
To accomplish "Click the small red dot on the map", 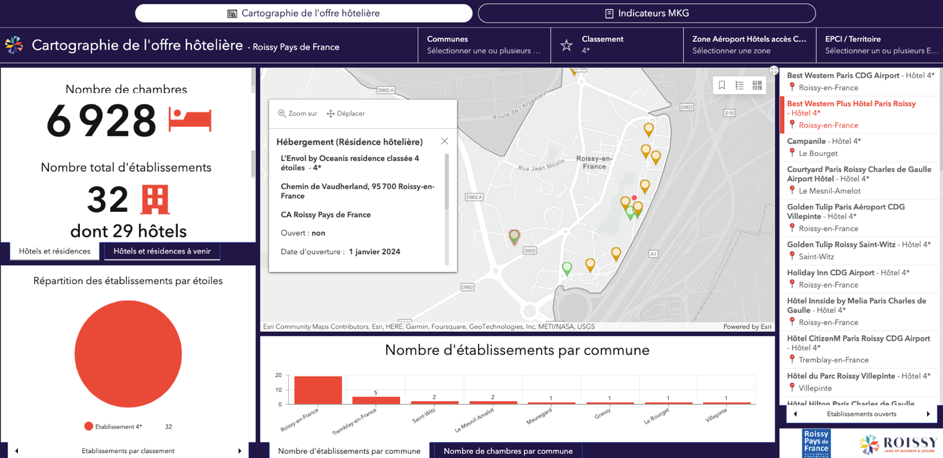I will click(634, 197).
